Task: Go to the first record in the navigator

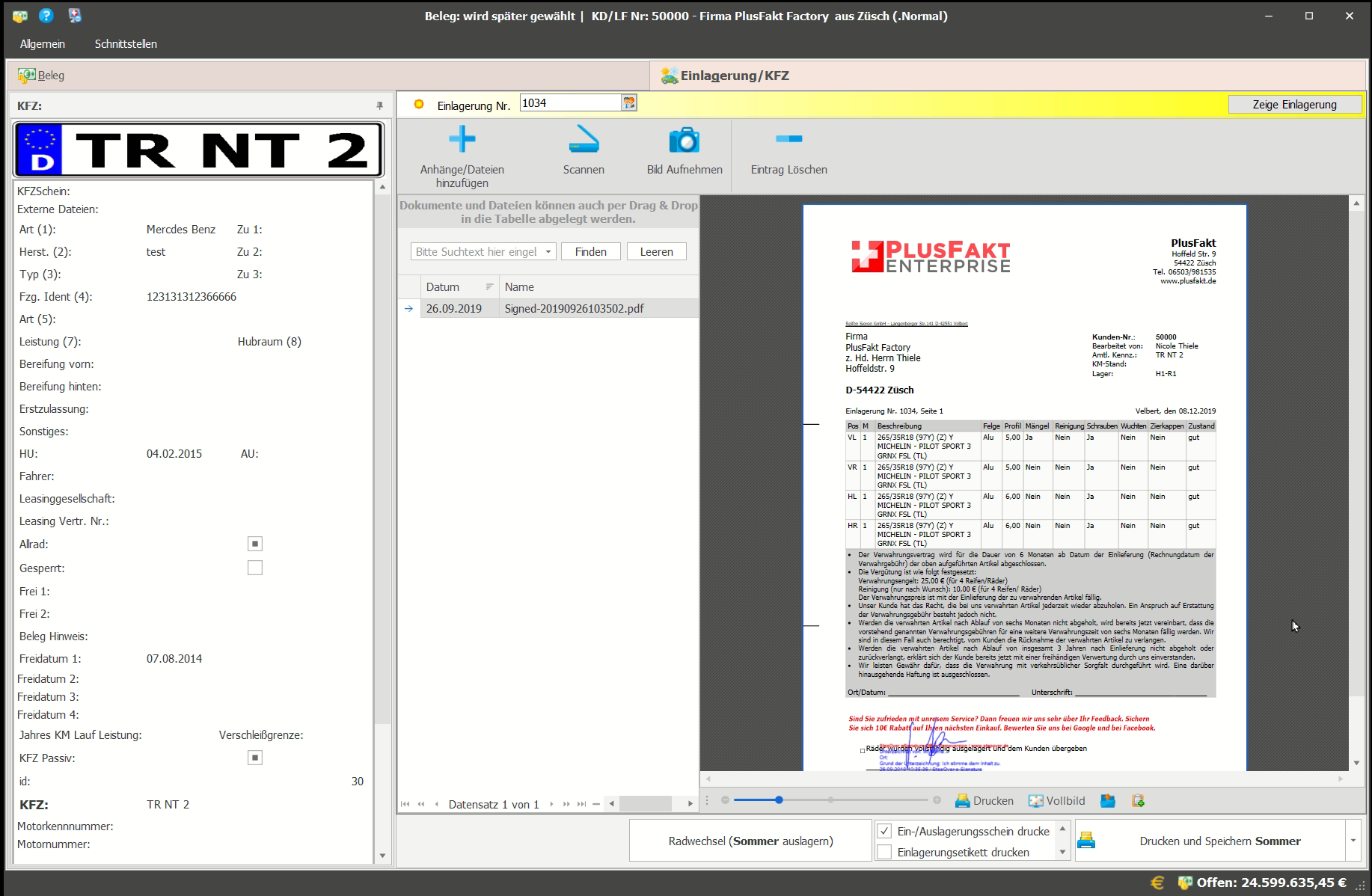Action: pos(405,804)
